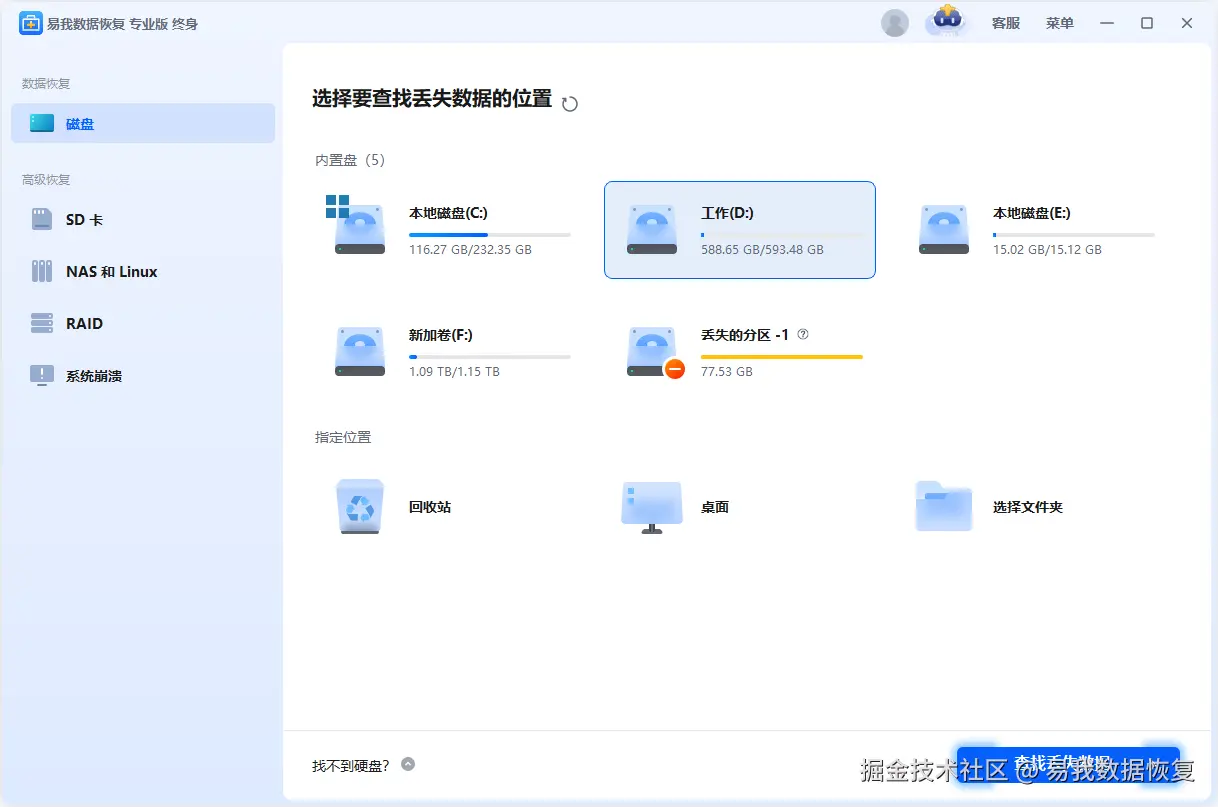Click the E: drive usage bar

pyautogui.click(x=1073, y=235)
